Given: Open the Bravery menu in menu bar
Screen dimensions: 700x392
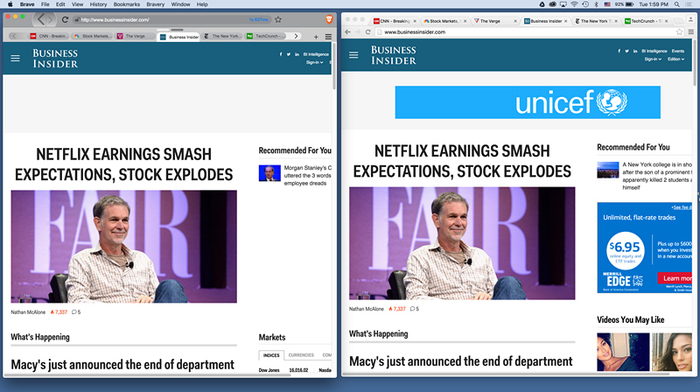Looking at the screenshot, I should [155, 4].
